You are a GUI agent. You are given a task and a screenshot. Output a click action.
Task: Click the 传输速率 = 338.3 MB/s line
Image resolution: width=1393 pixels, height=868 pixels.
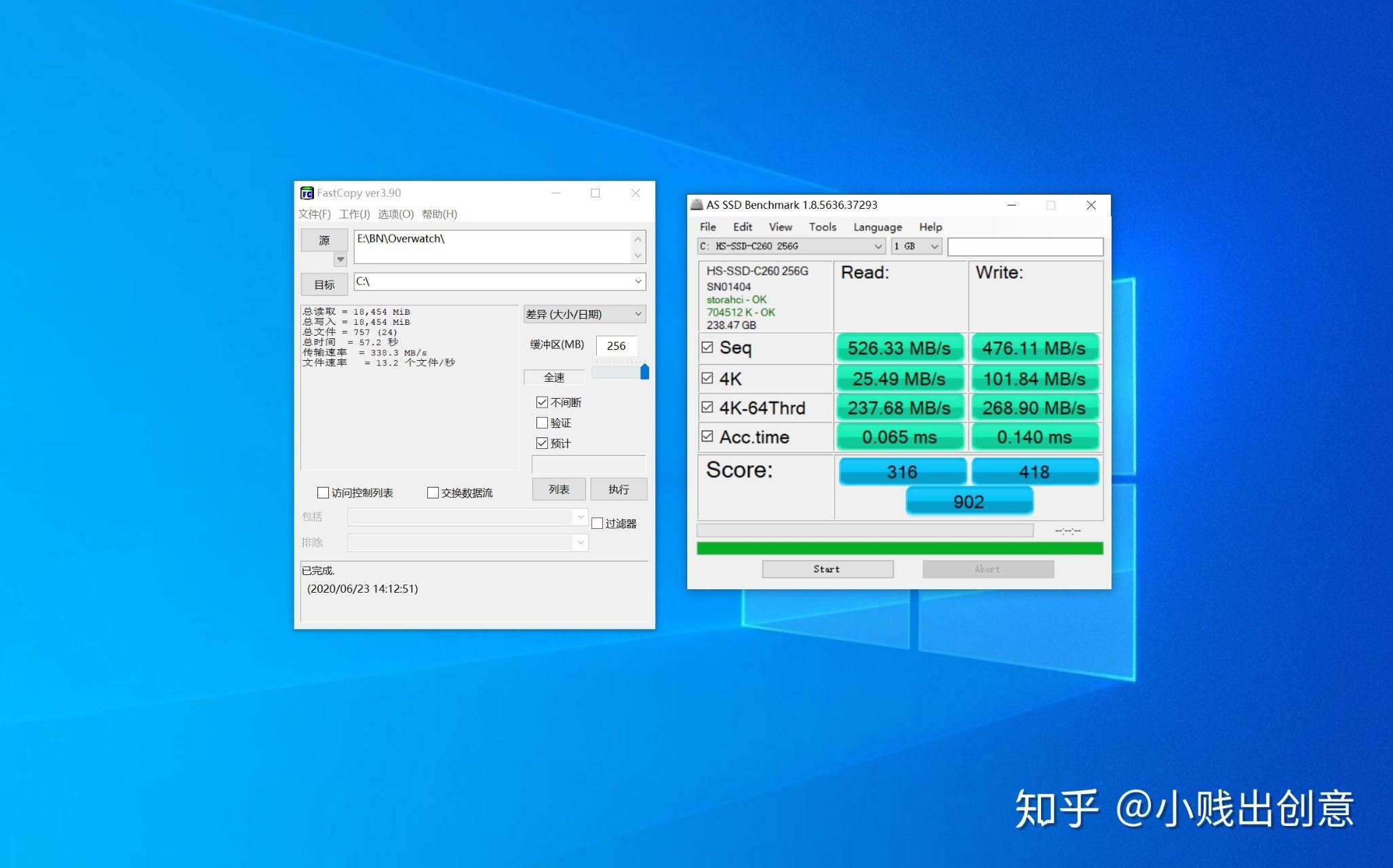pyautogui.click(x=365, y=353)
